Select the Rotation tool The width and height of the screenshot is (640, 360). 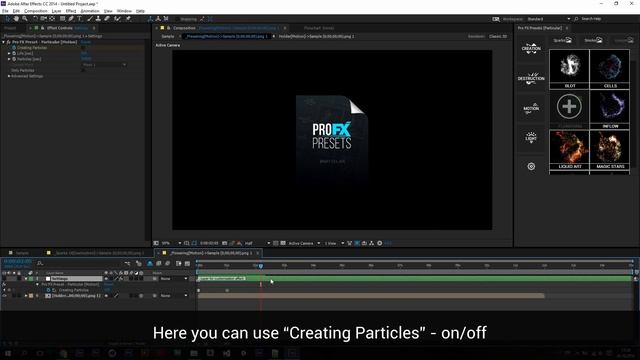pos(35,19)
